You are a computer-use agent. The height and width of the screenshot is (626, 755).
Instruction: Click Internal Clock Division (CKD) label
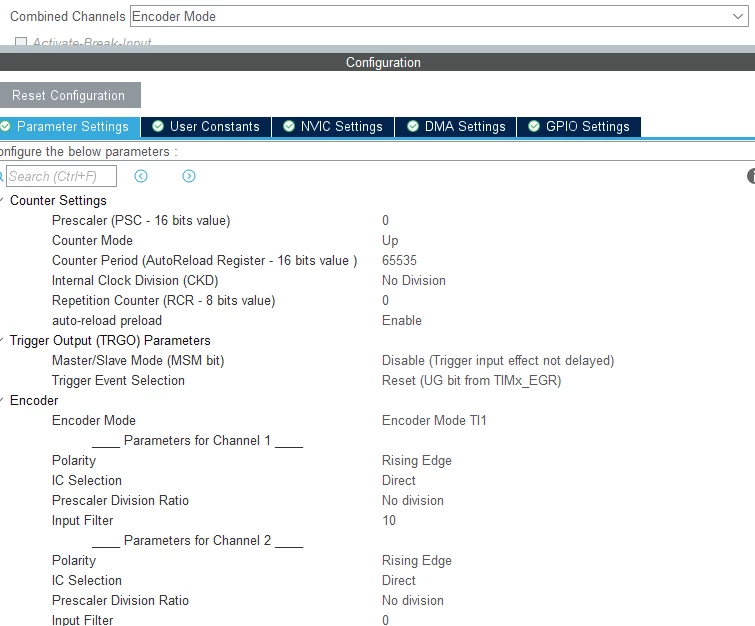click(x=135, y=280)
